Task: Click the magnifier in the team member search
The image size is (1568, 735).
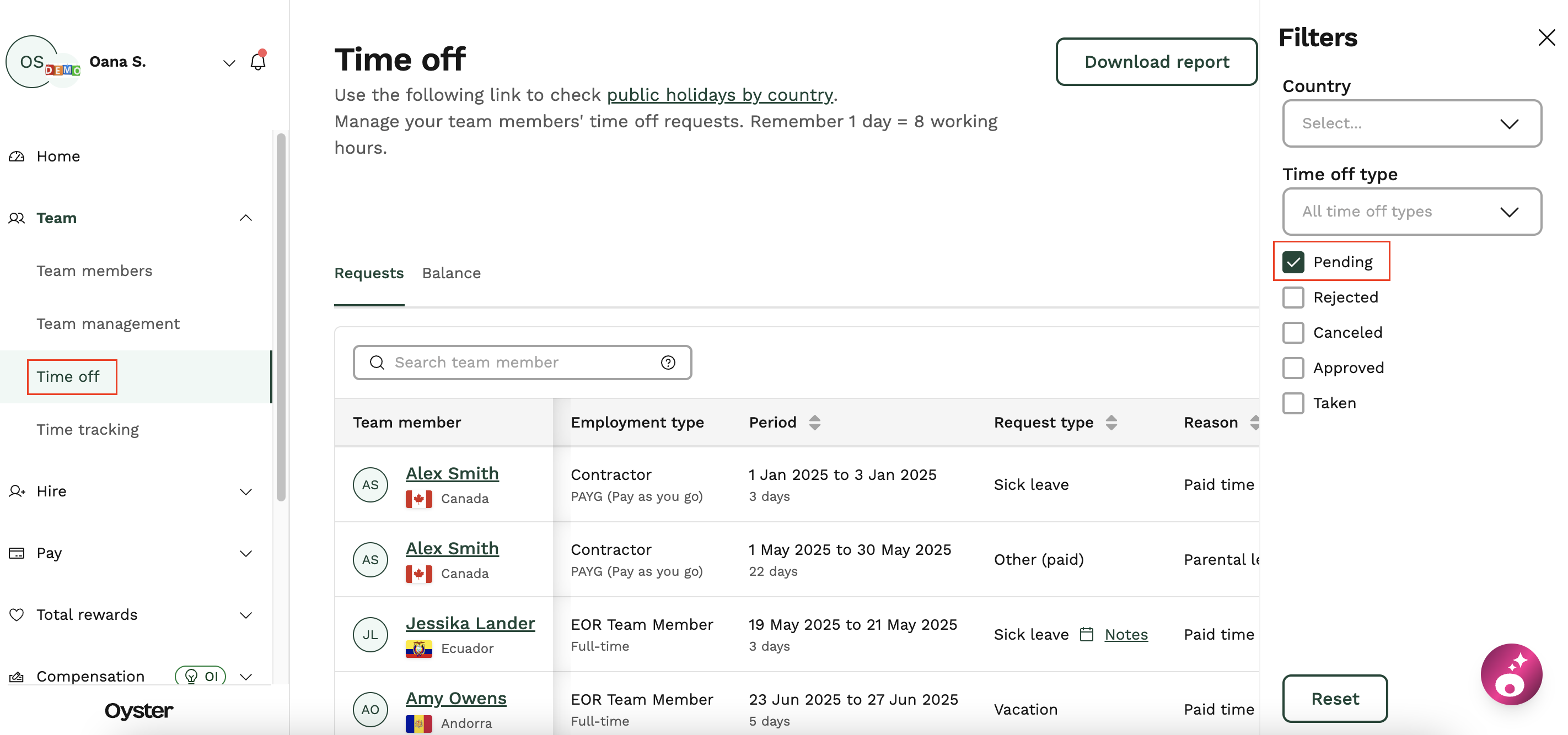Action: point(378,362)
